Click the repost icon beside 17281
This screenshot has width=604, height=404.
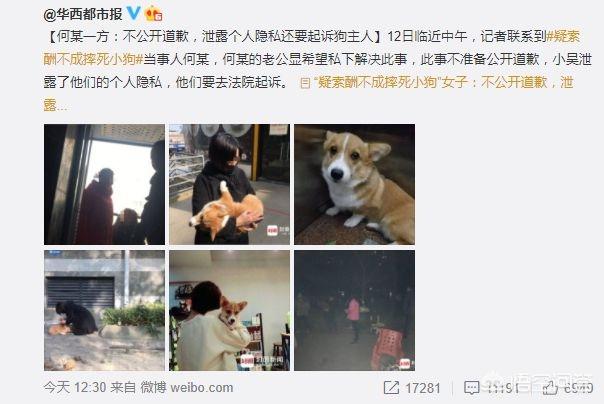(x=391, y=387)
